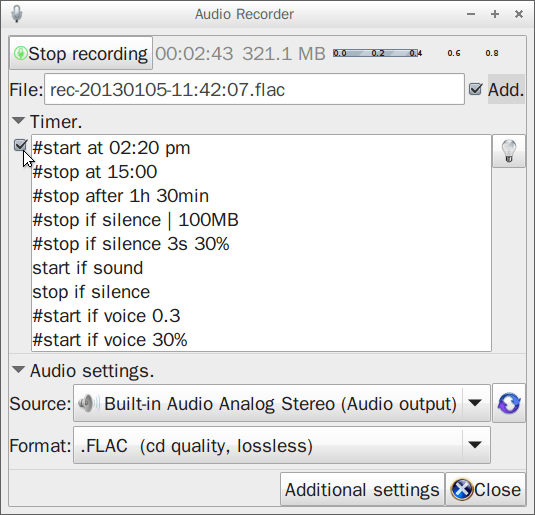Collapse the Audio settings. section triangle
This screenshot has height=515, width=535.
pos(18,370)
